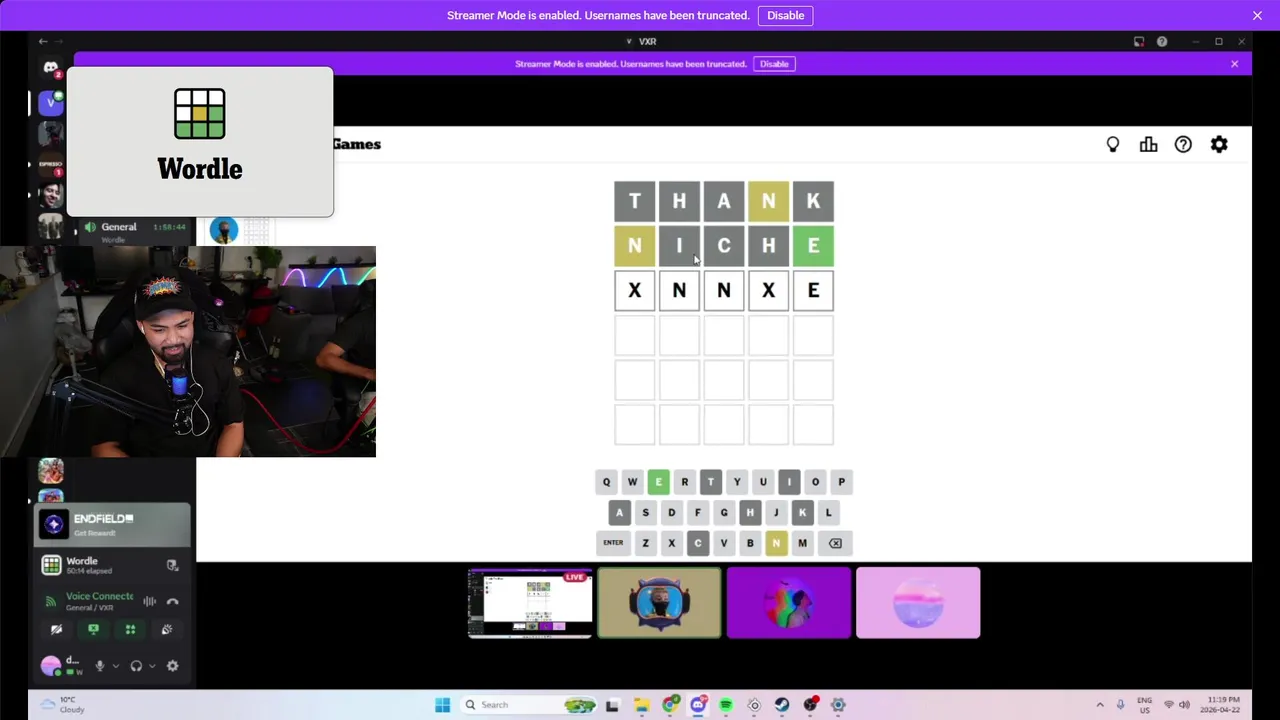The width and height of the screenshot is (1280, 720).
Task: Open the Wordle hints lightbulb icon
Action: [x=1113, y=144]
